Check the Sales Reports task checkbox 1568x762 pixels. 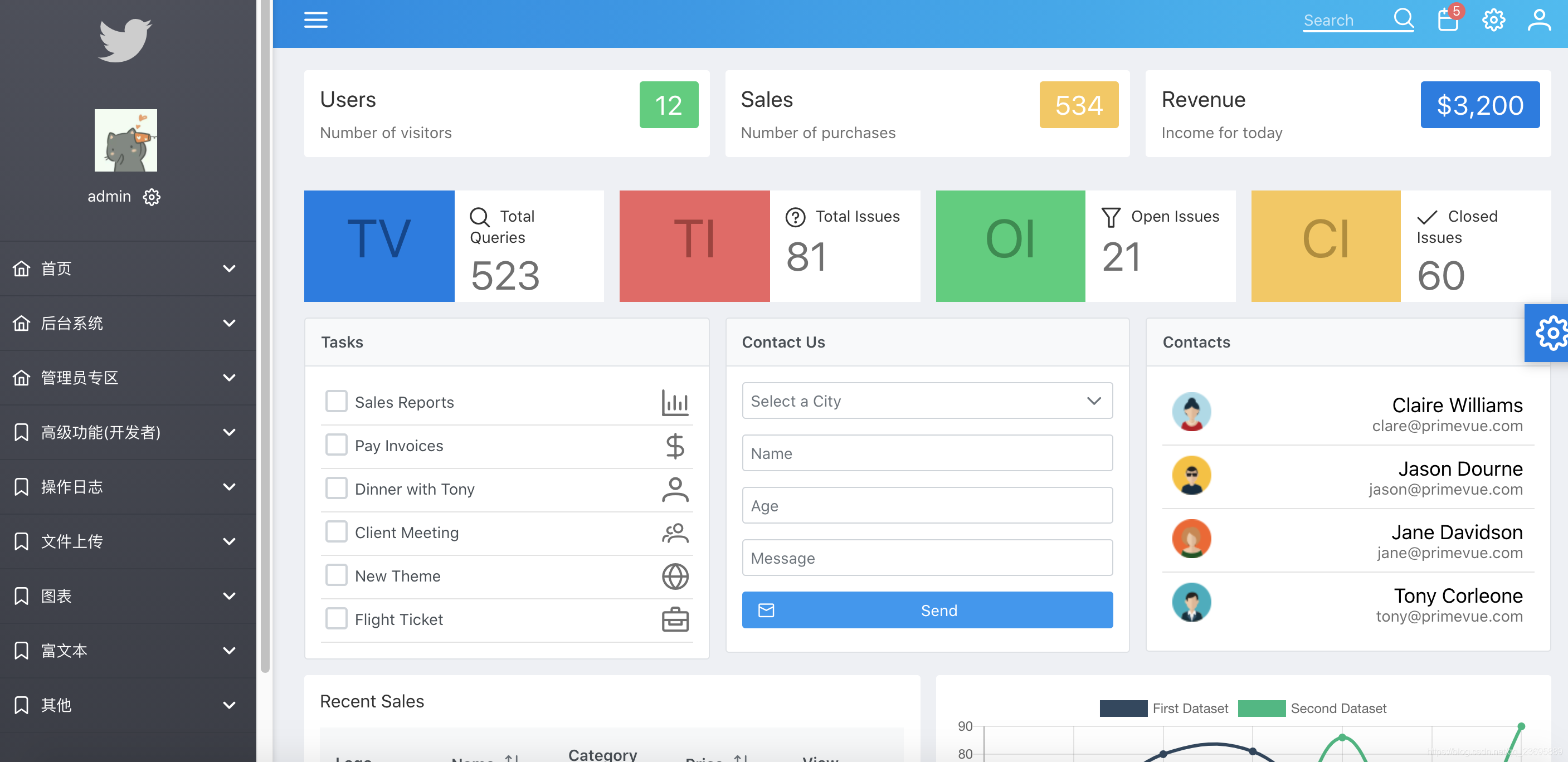click(336, 401)
